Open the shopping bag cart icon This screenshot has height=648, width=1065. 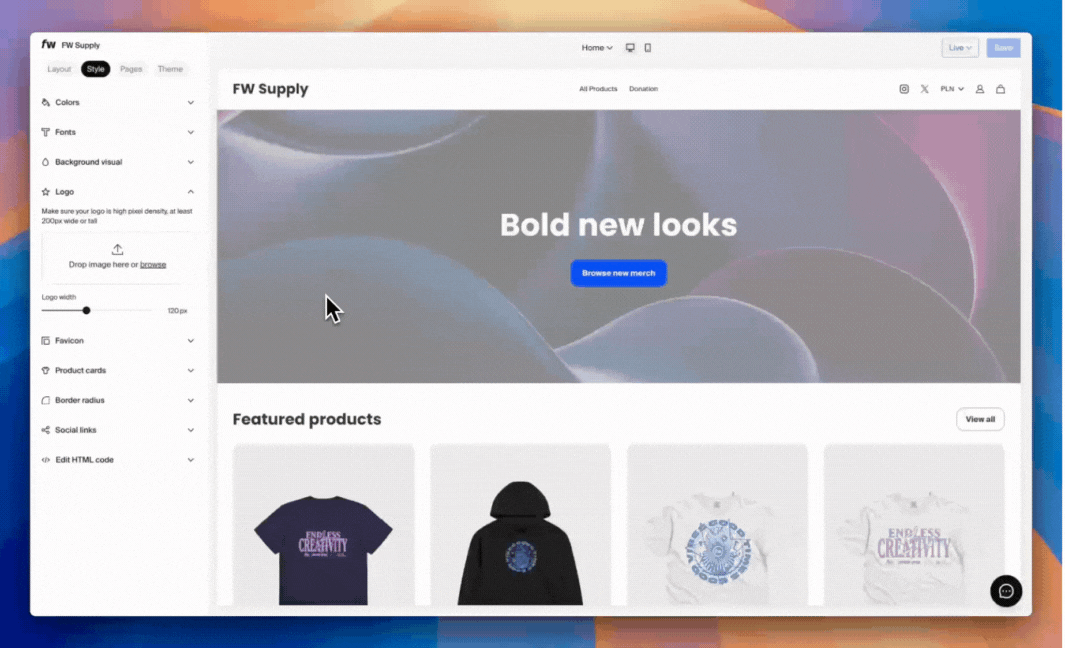pyautogui.click(x=1000, y=89)
